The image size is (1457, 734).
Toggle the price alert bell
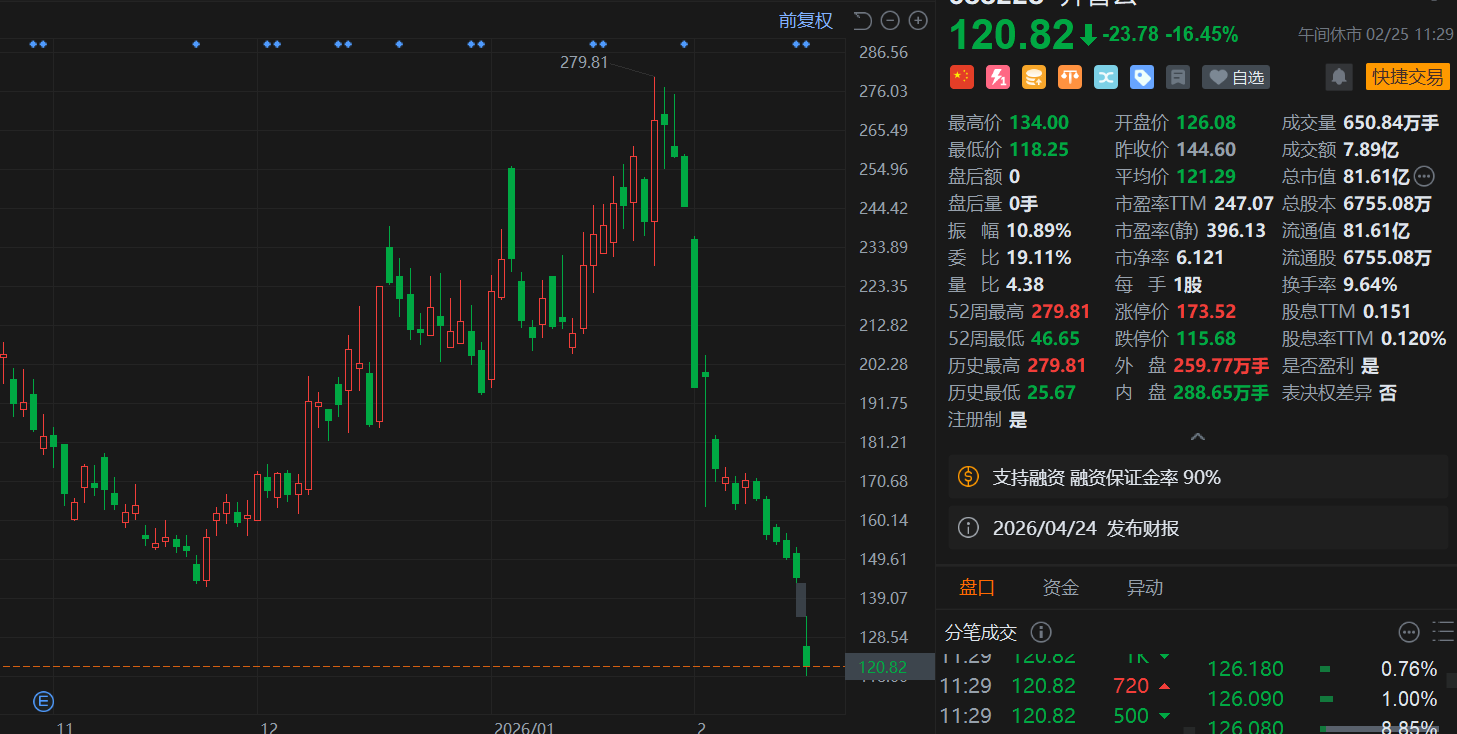coord(1338,77)
